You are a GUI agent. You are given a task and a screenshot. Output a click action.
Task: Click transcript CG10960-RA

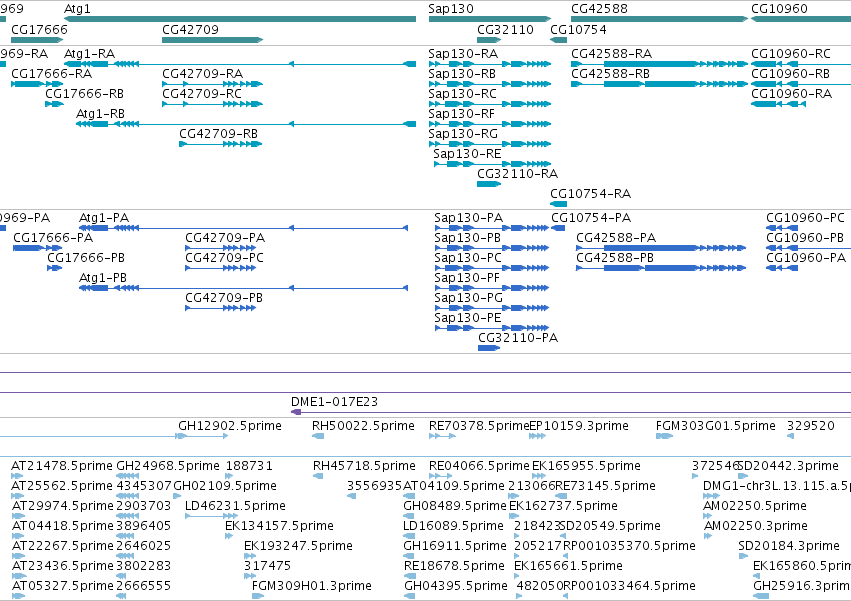[x=778, y=104]
